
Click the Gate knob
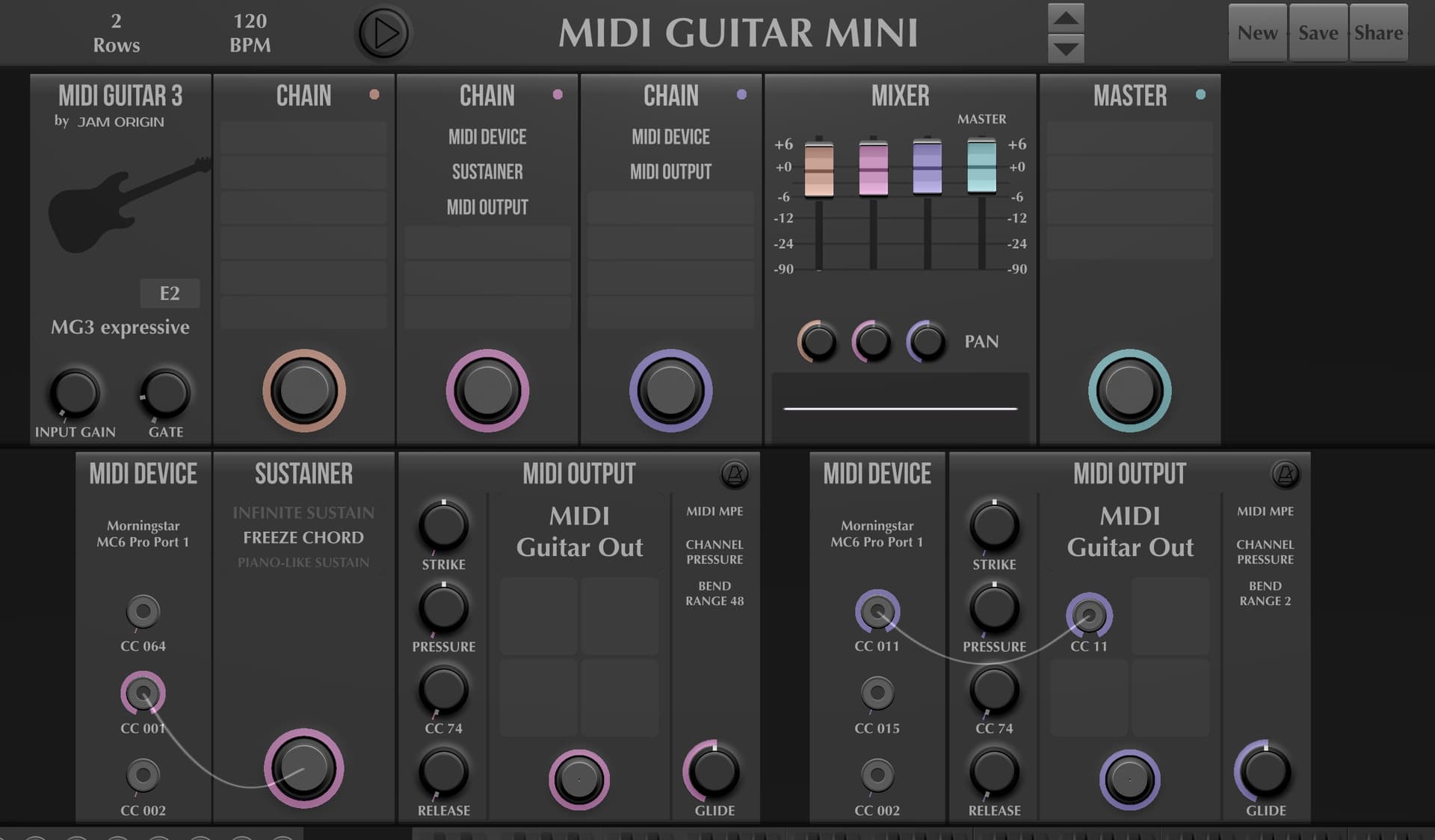click(x=165, y=393)
